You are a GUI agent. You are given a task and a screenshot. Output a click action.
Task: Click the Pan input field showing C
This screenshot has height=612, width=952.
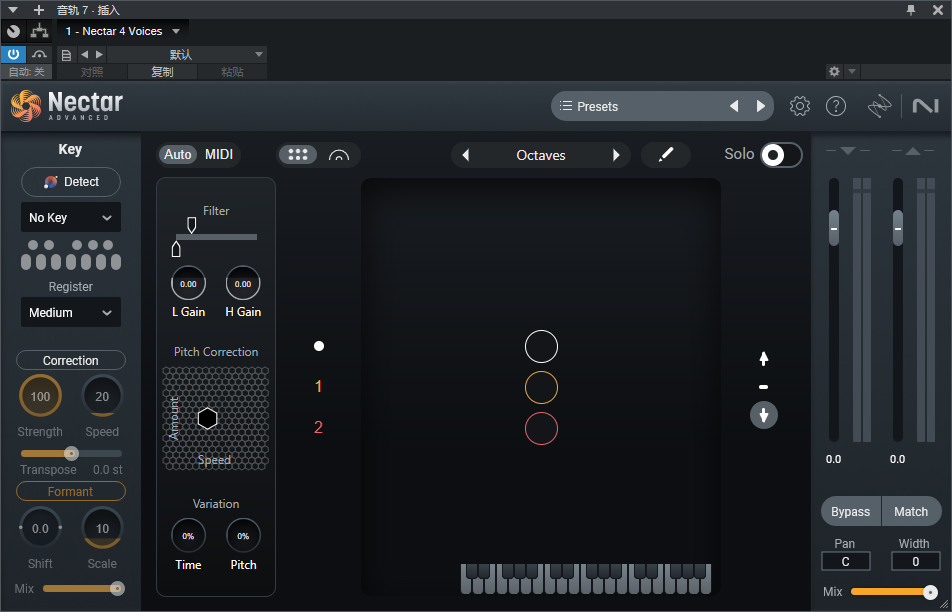tap(846, 562)
